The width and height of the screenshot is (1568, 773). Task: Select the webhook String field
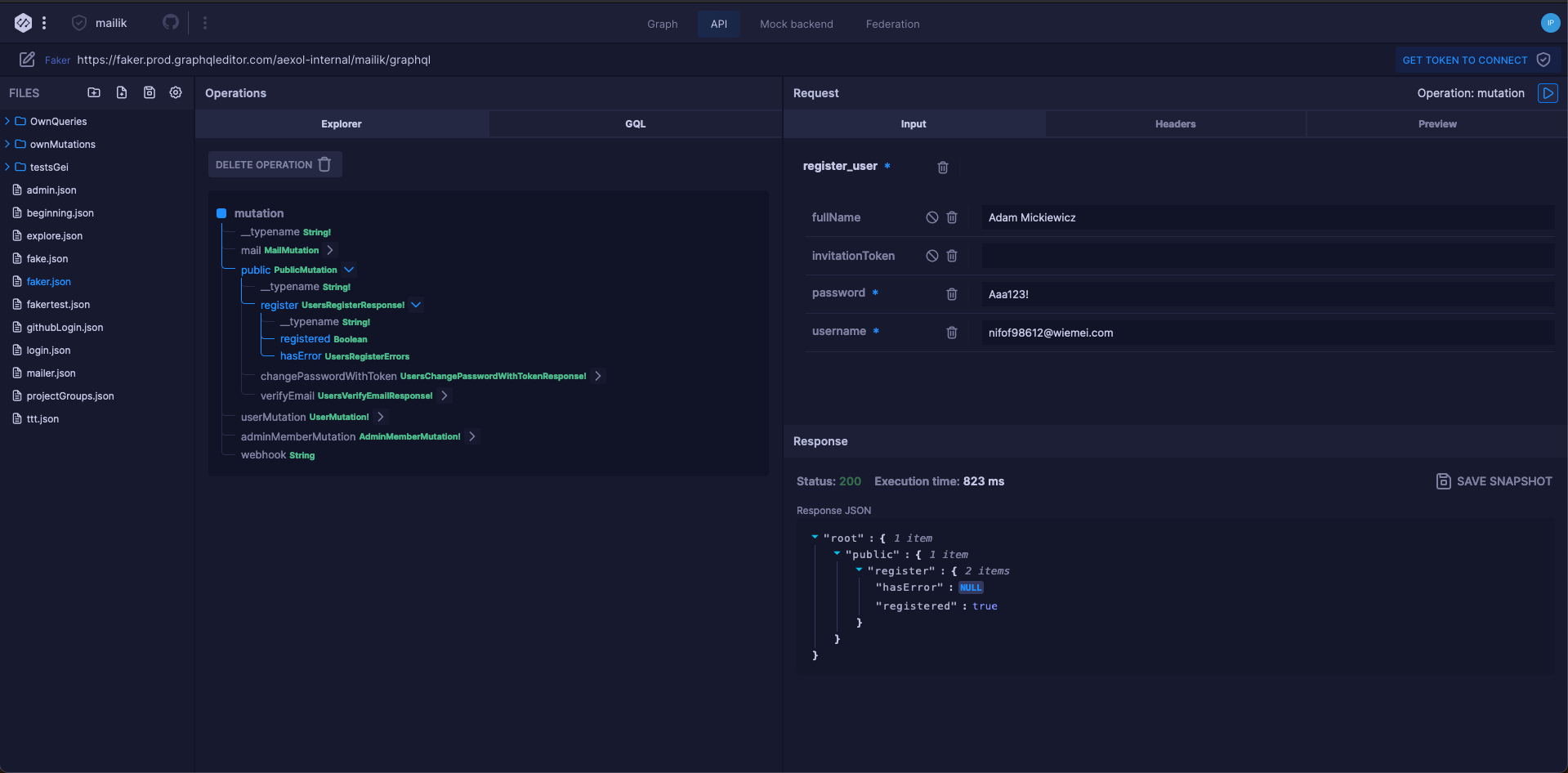coord(278,455)
